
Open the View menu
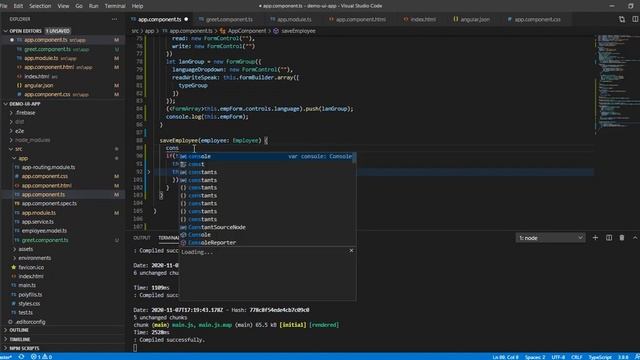coord(63,6)
